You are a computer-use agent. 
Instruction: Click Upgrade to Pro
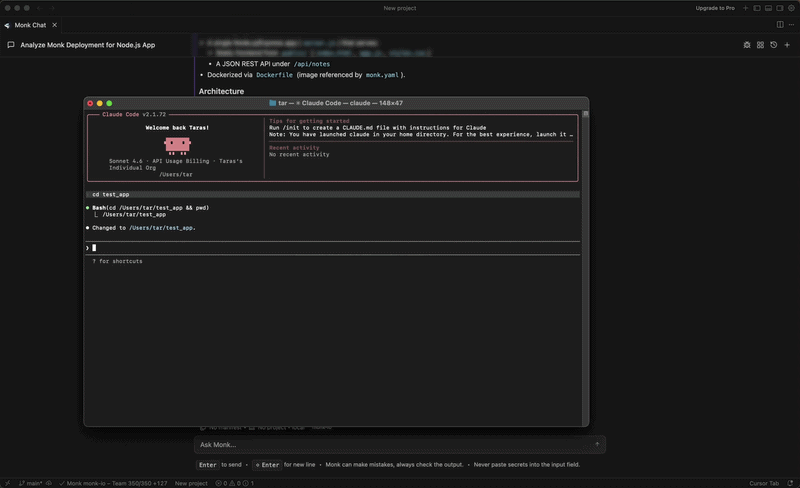tap(715, 8)
